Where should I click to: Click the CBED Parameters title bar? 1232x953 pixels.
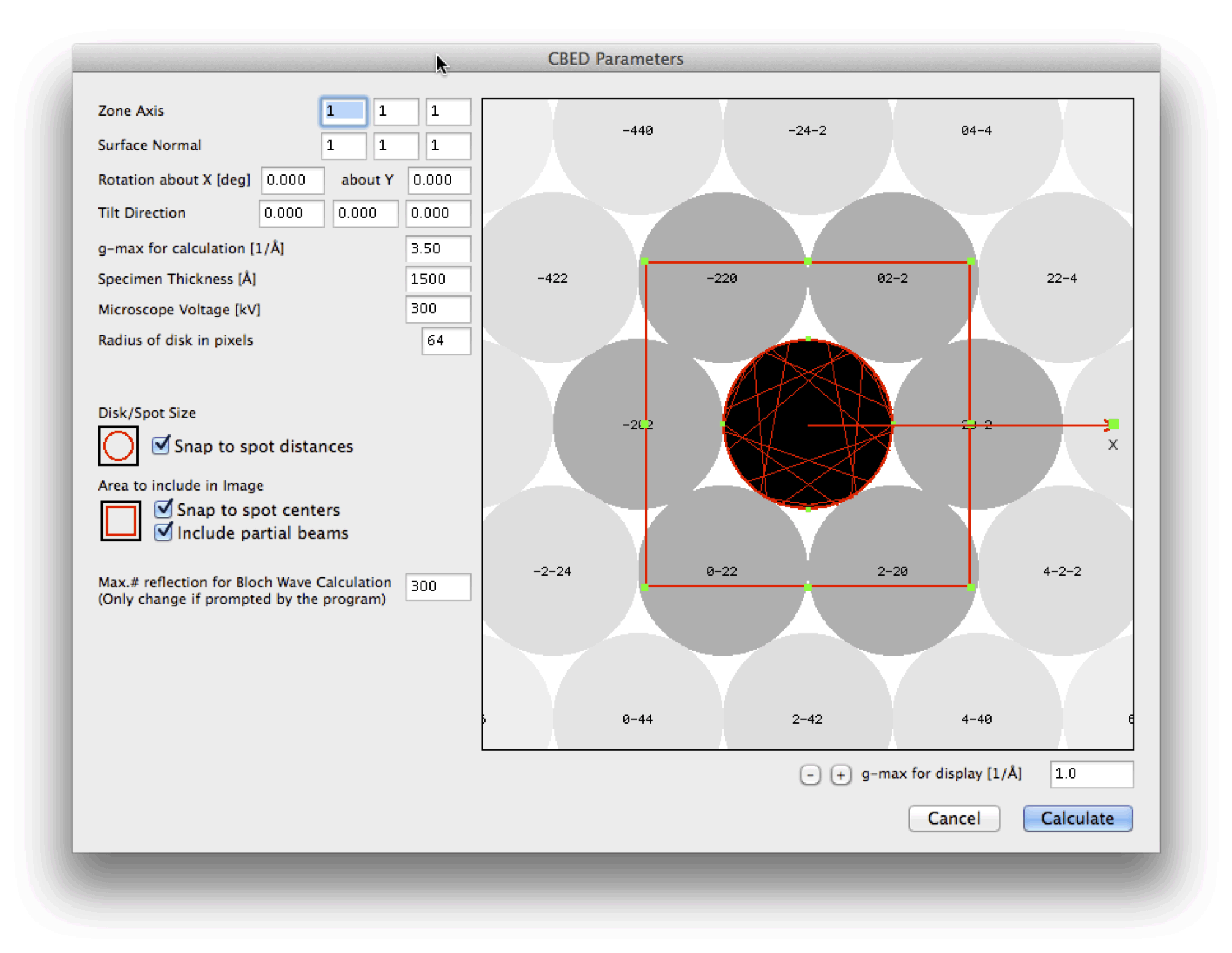(x=616, y=59)
